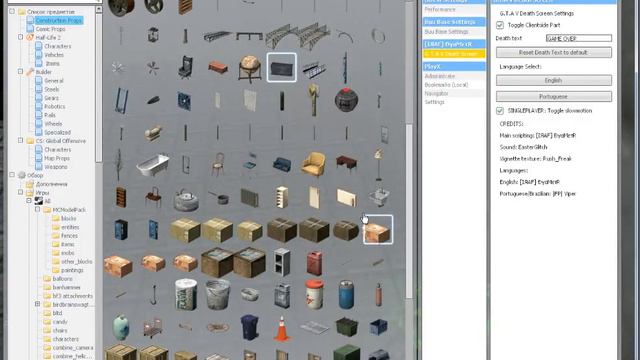Choose the black office chair prop
Viewport: 640px width, 360px height.
click(185, 68)
